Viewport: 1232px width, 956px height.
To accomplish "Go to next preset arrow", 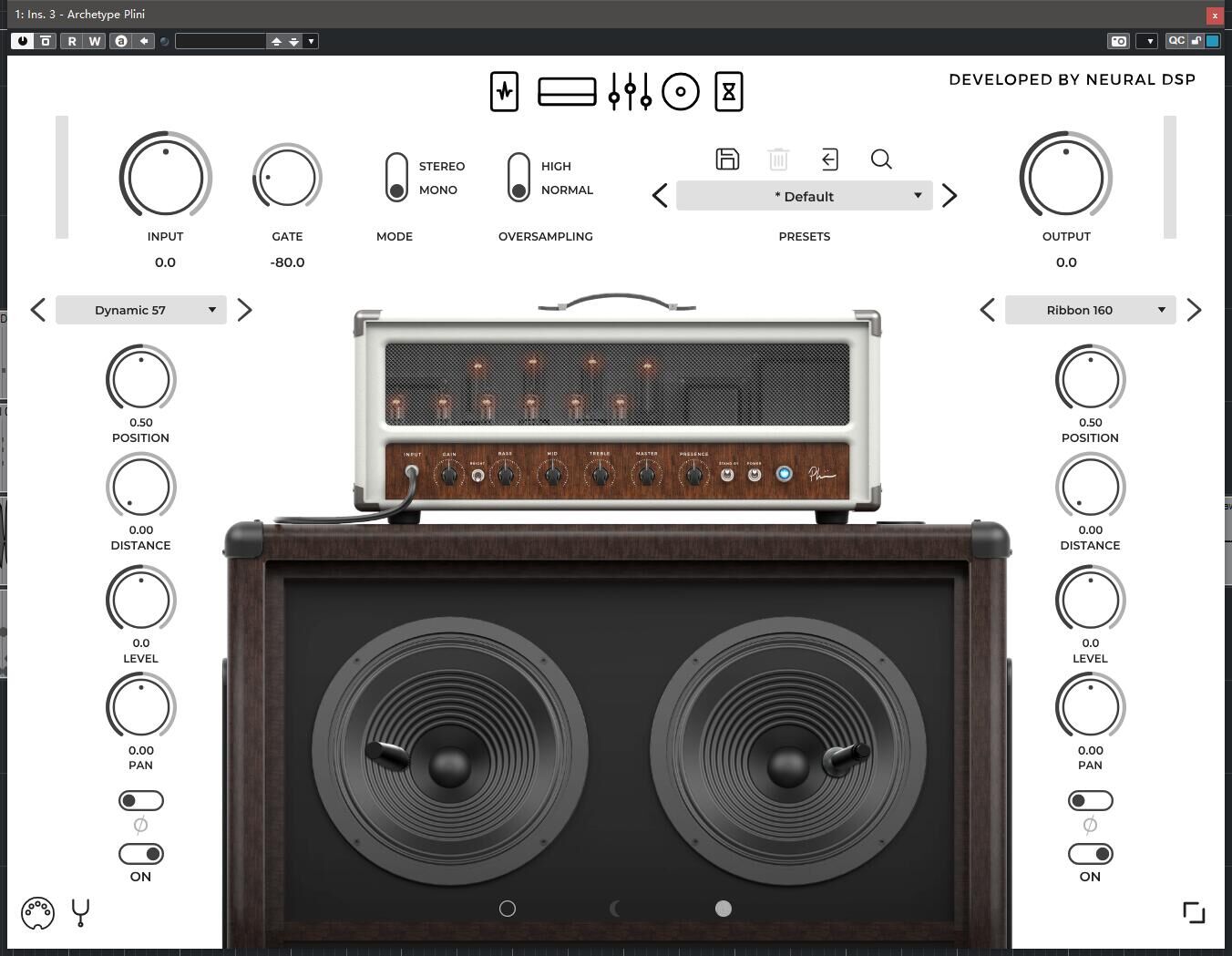I will coord(950,196).
